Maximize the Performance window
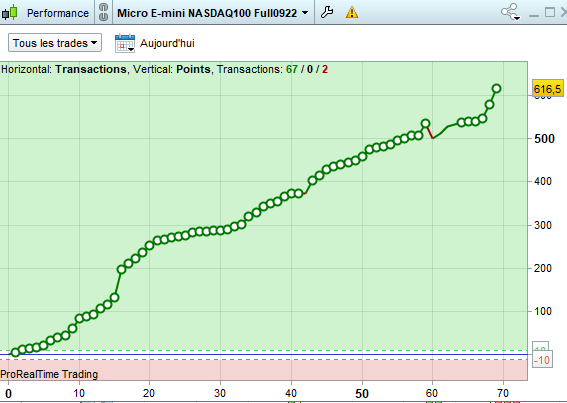The height and width of the screenshot is (403, 567). pyautogui.click(x=550, y=13)
